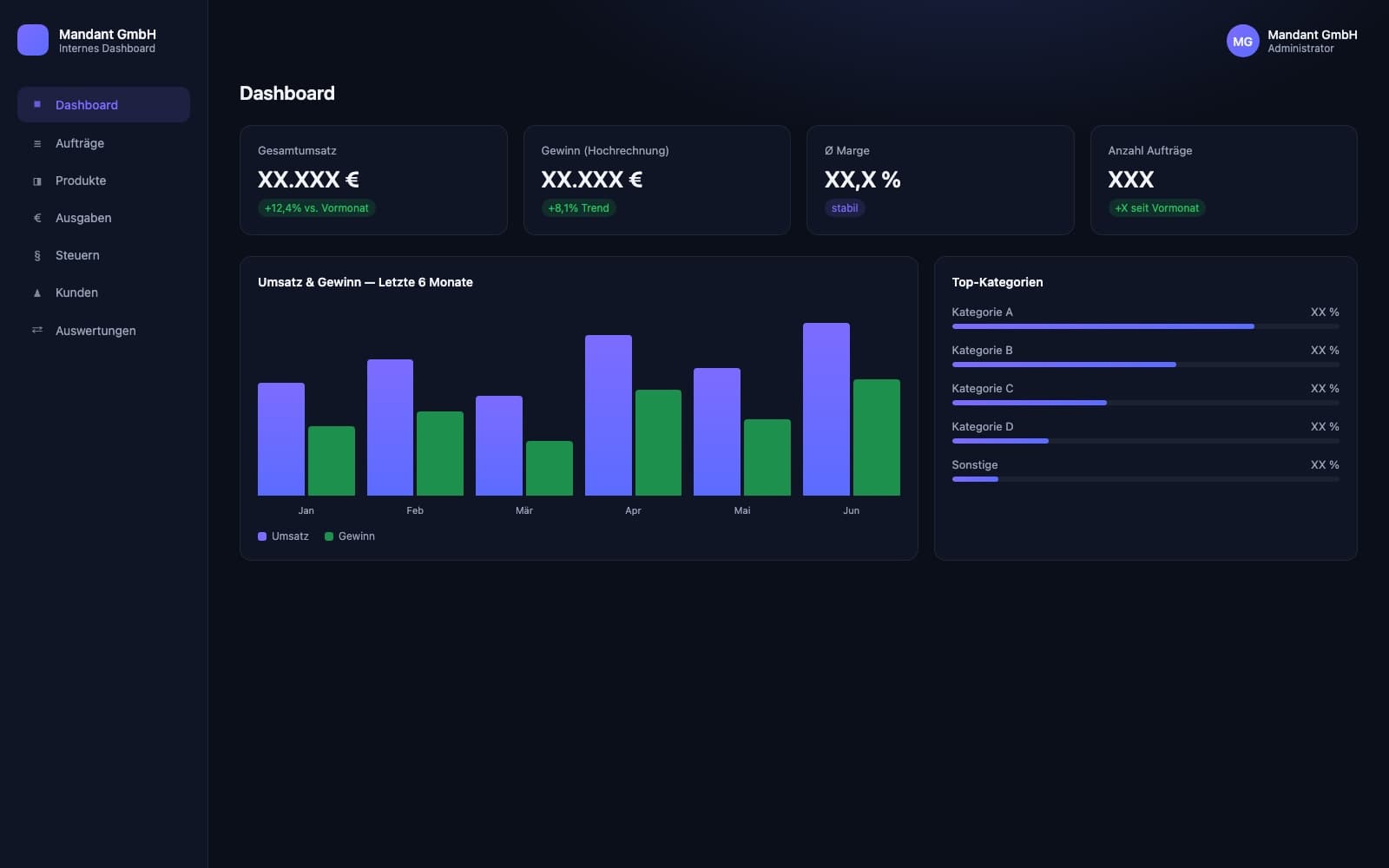Click the Ausgaben euro icon
Screen dimensions: 1389x868
pos(37,218)
